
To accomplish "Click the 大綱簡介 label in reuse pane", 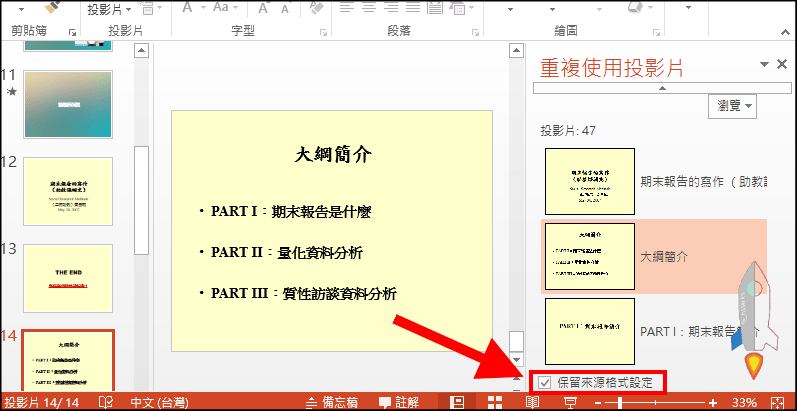I will click(x=664, y=257).
